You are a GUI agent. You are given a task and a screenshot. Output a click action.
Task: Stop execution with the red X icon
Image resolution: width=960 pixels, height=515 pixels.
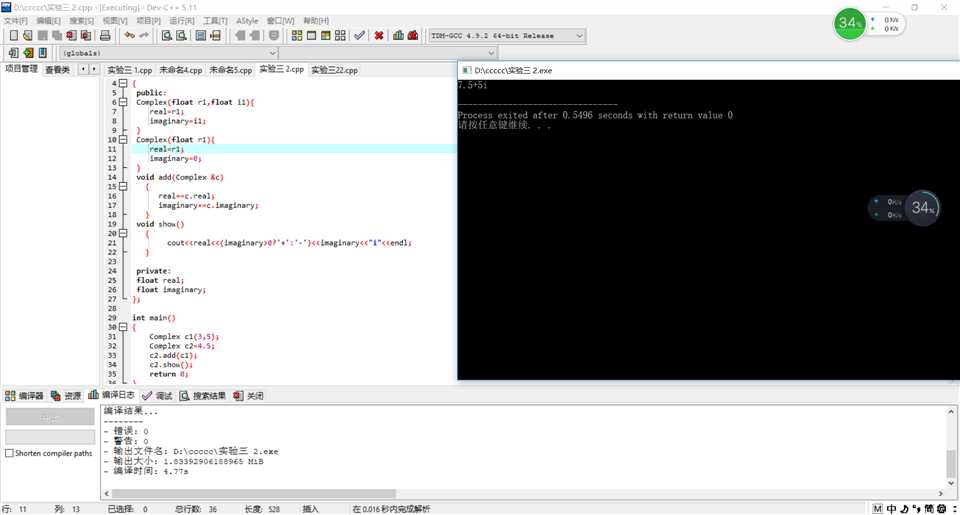[379, 36]
